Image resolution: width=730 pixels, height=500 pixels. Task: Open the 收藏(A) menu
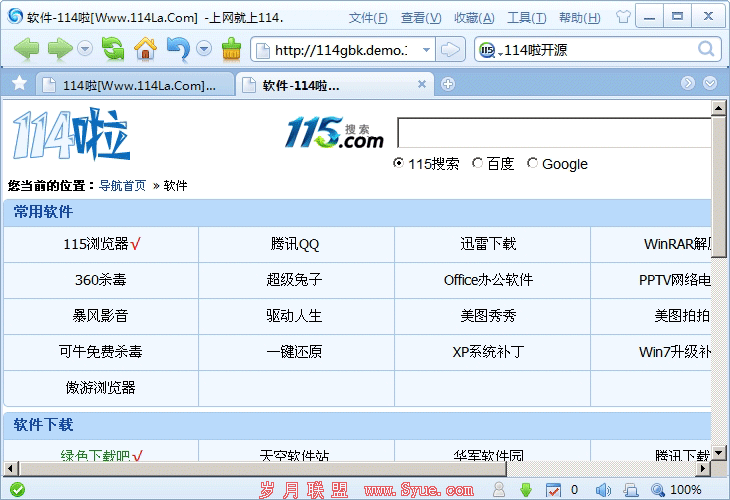pyautogui.click(x=474, y=18)
